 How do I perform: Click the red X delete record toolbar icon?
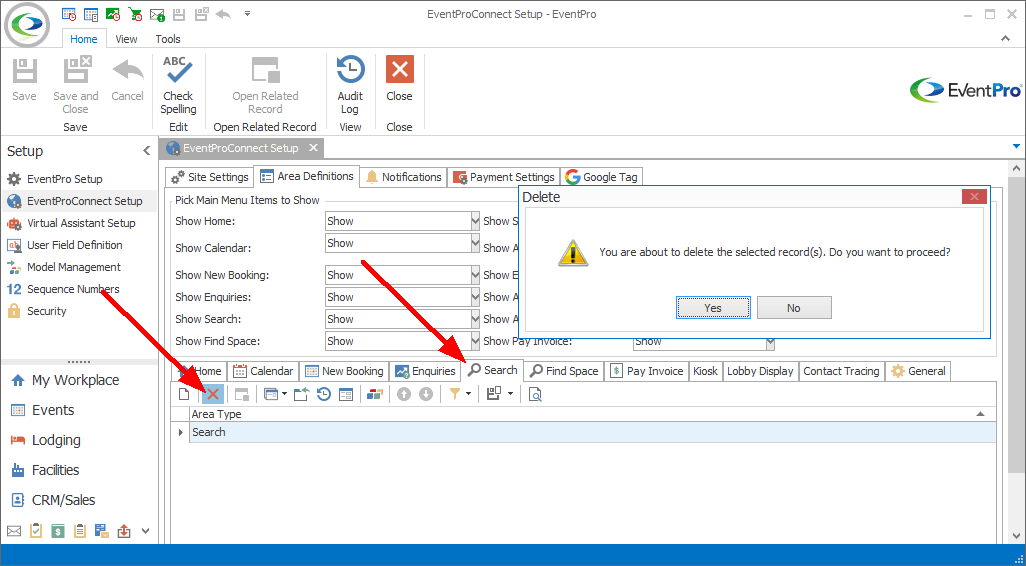tap(213, 394)
